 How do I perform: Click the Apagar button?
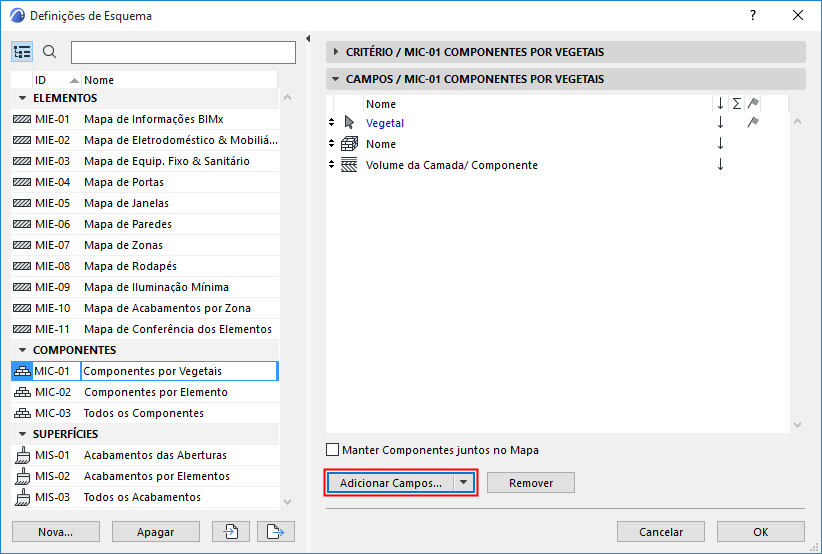coord(156,531)
